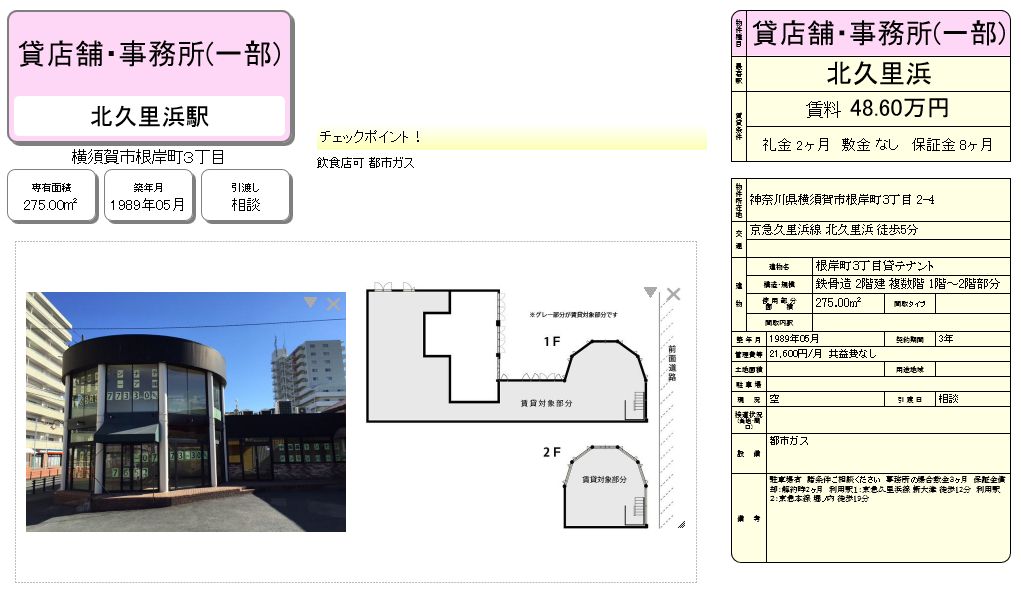Remove the floor plan with its X icon
The image size is (1021, 599).
tap(673, 294)
